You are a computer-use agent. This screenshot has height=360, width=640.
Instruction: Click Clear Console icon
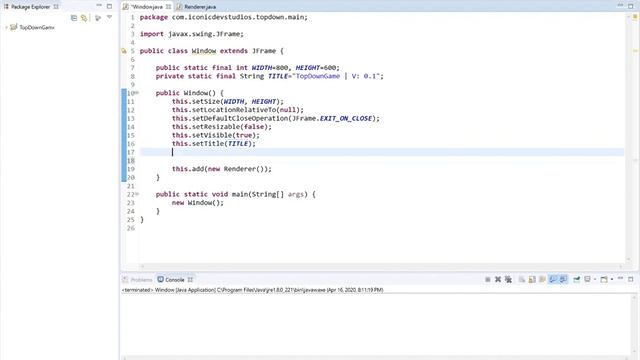[522, 280]
